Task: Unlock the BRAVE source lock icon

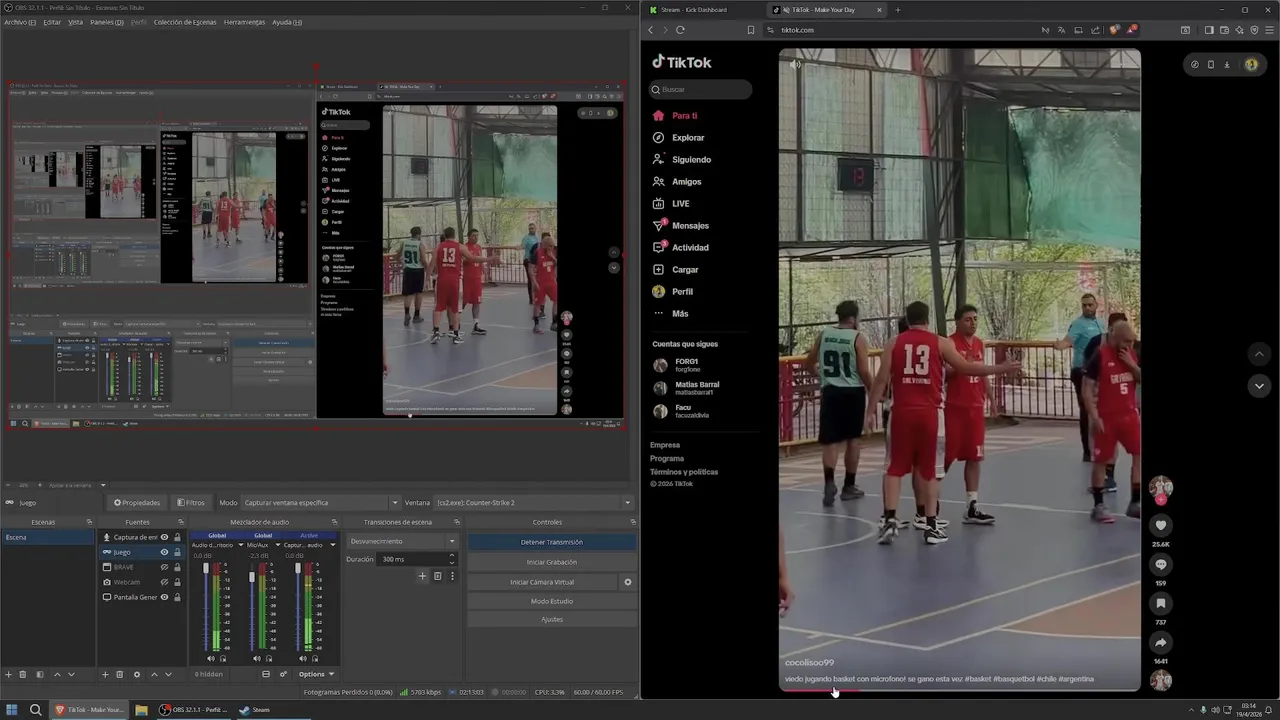Action: pos(177,567)
